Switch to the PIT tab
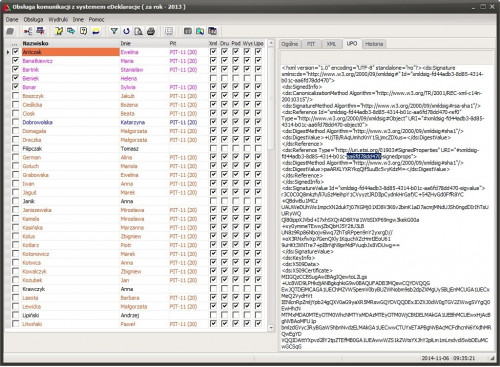The image size is (500, 367). point(311,44)
